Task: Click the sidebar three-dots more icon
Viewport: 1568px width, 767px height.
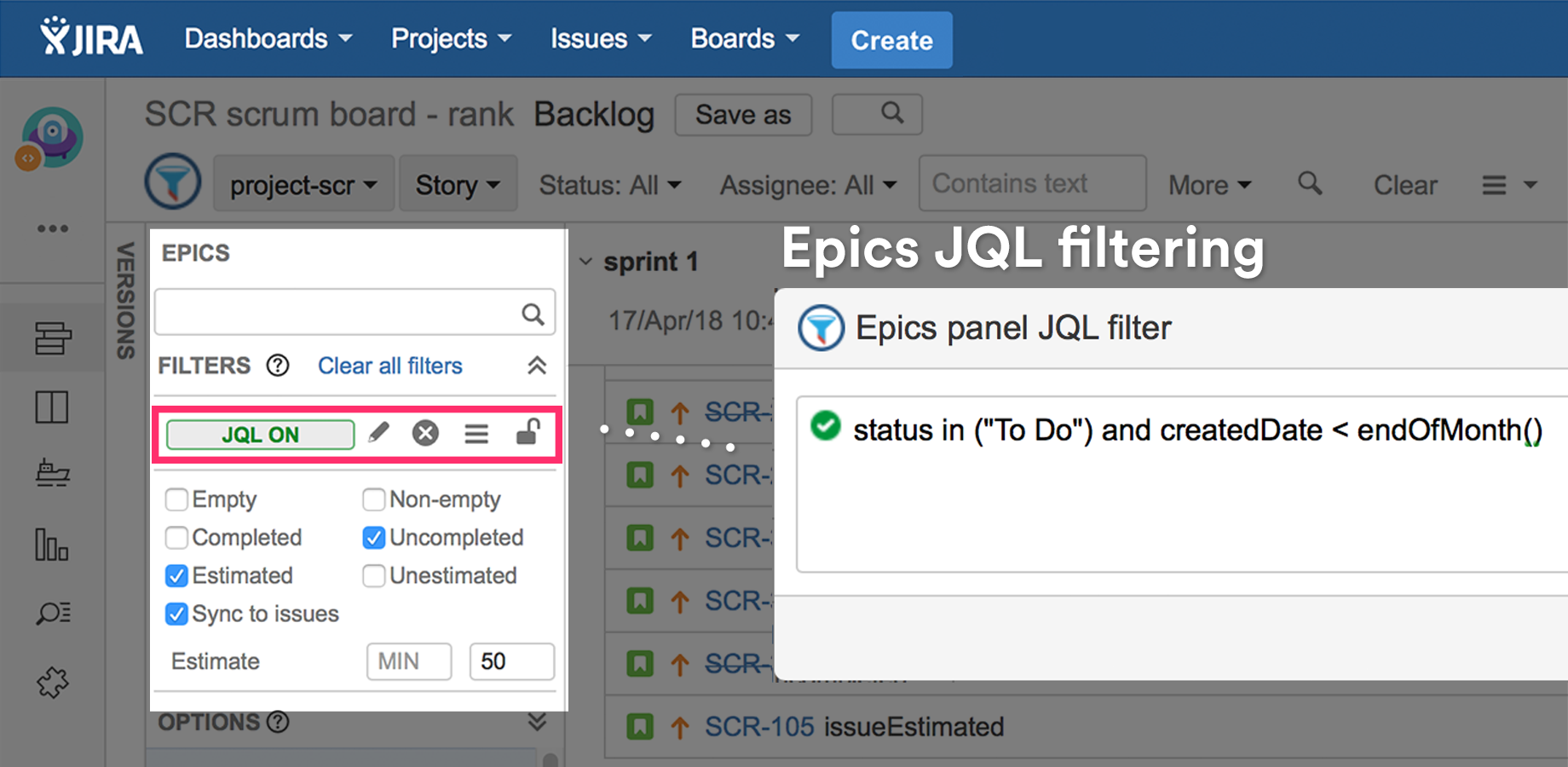Action: (53, 228)
